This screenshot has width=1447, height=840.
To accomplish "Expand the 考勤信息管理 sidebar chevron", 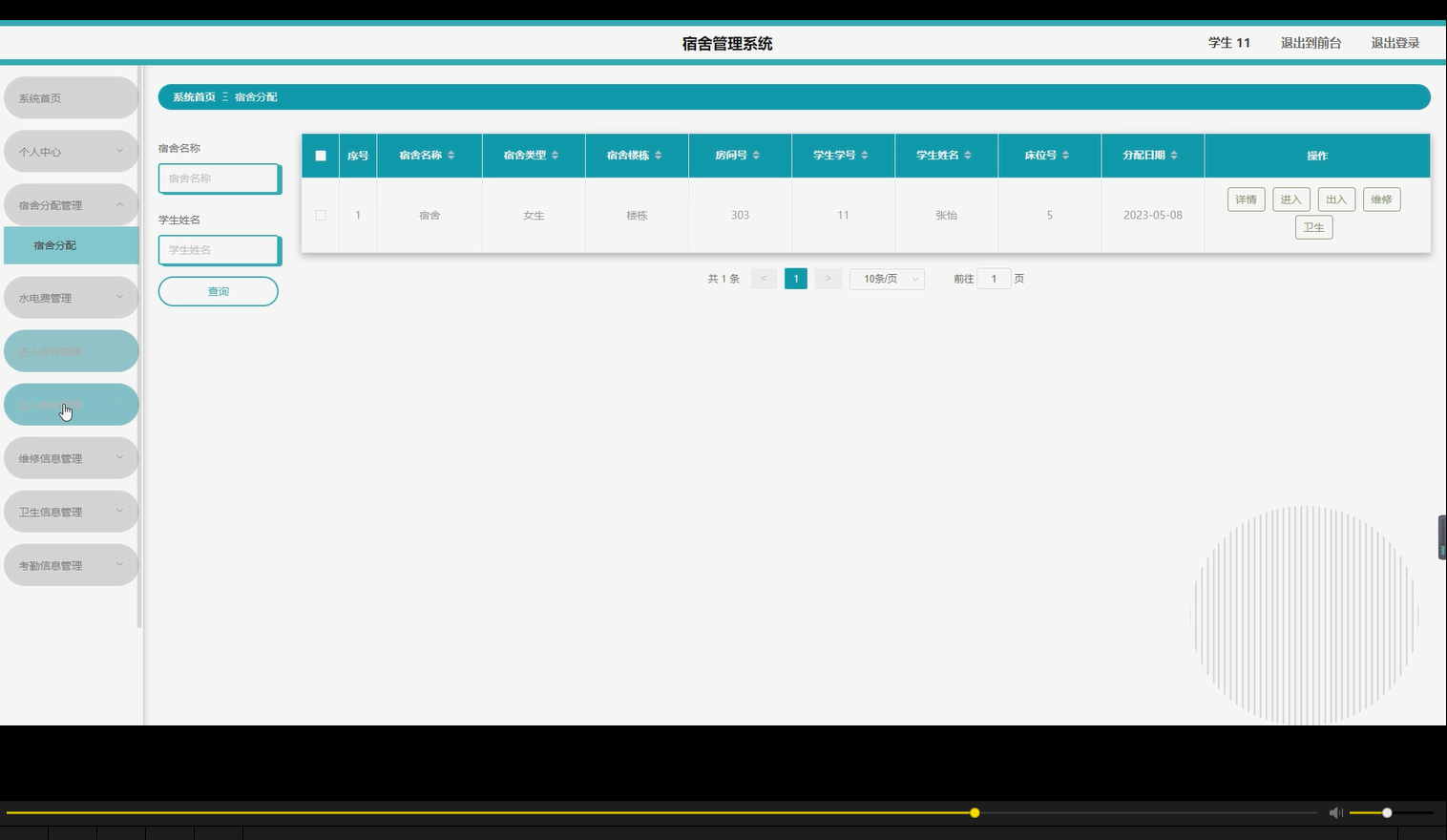I will (119, 564).
